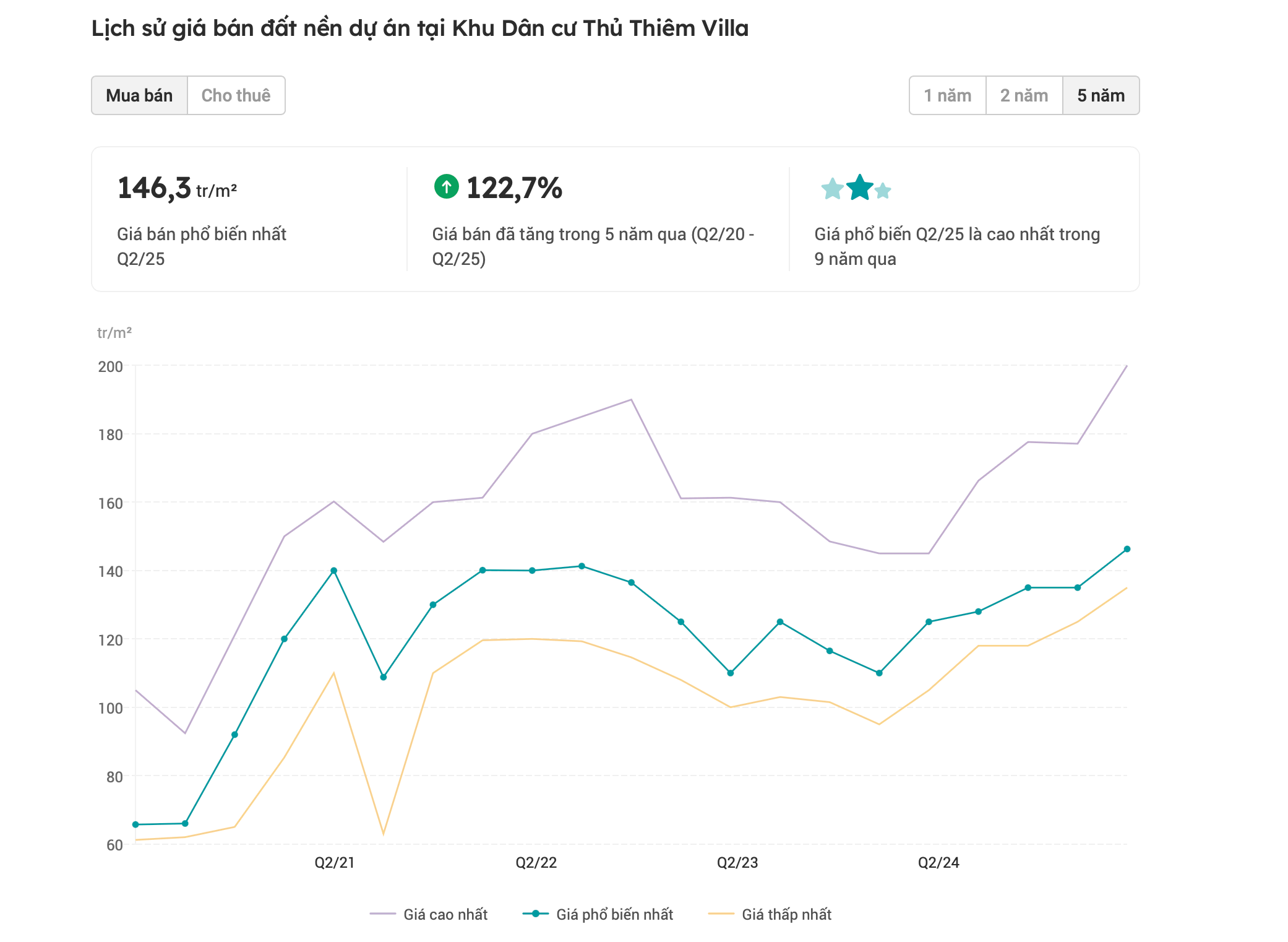1288x942 pixels.
Task: Click the small light star on the left
Action: (x=832, y=189)
